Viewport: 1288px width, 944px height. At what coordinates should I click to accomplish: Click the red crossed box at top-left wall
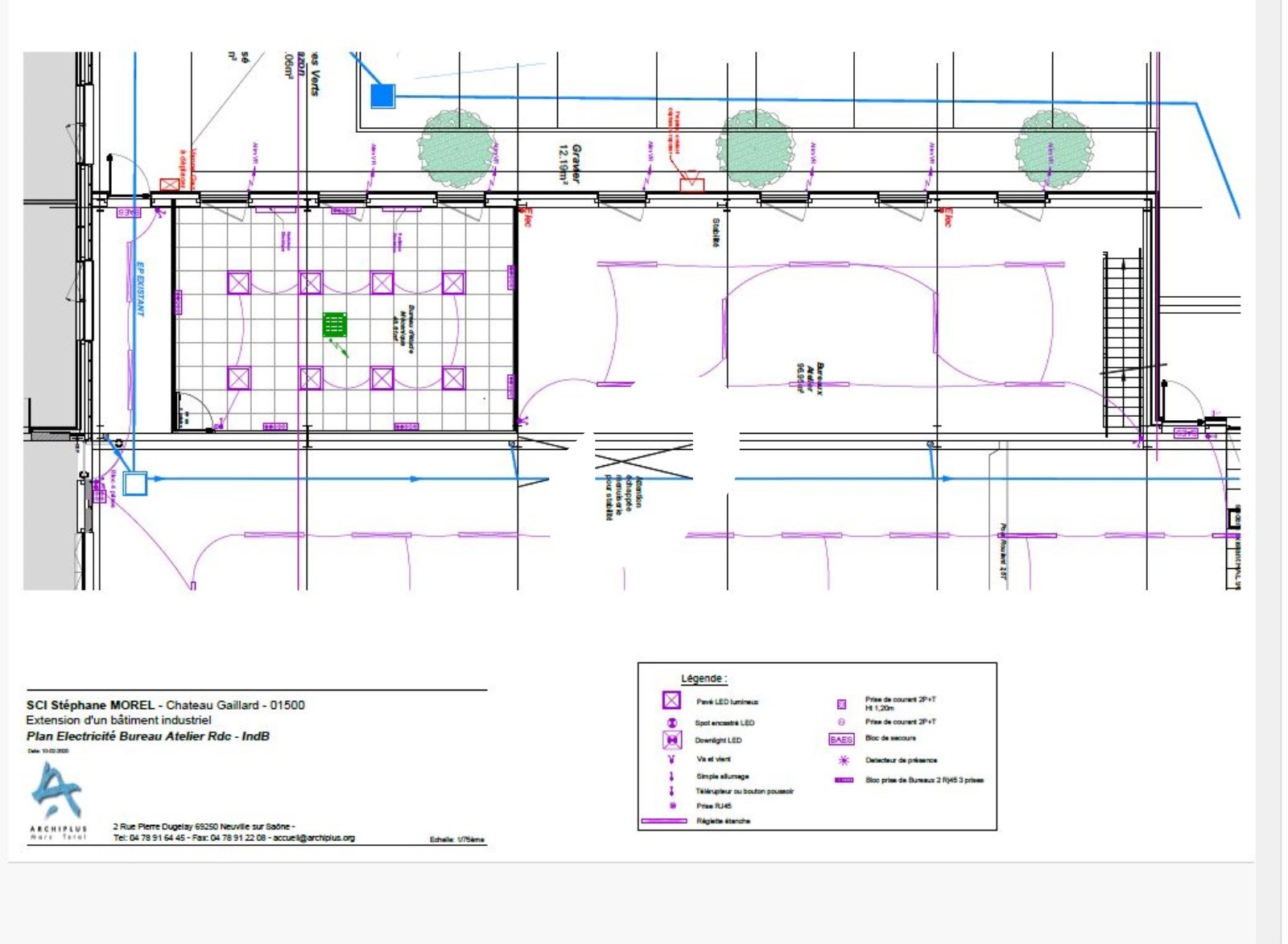point(169,185)
